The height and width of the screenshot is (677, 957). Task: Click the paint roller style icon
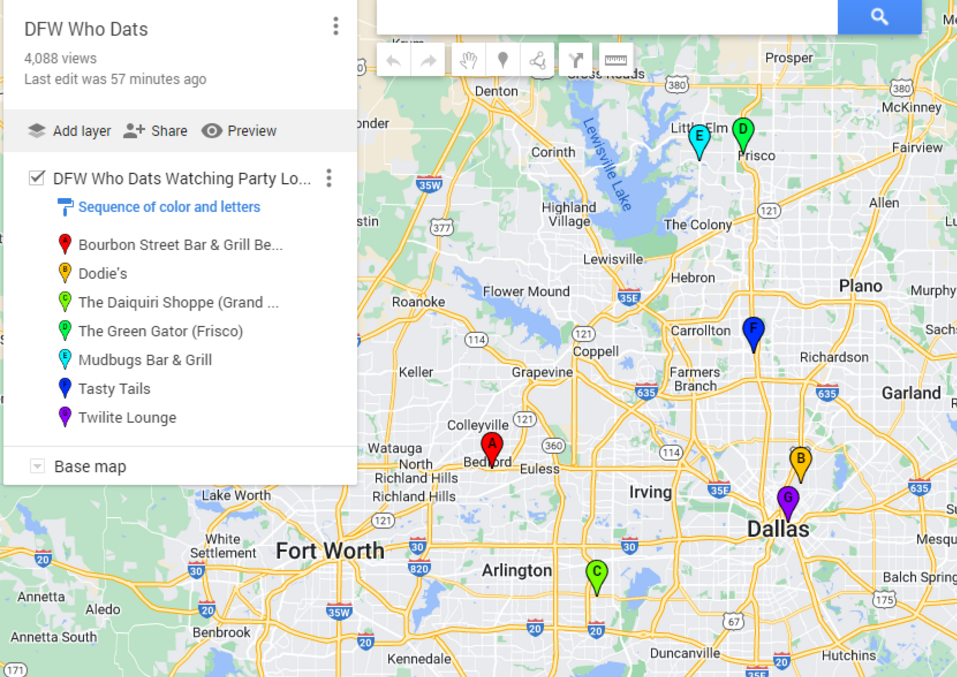(x=65, y=207)
